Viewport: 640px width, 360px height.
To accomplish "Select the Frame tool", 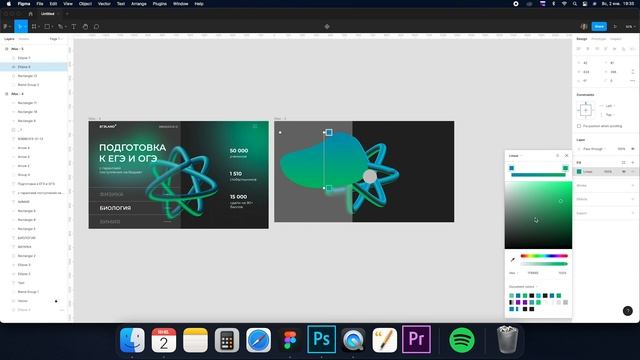I will [34, 27].
